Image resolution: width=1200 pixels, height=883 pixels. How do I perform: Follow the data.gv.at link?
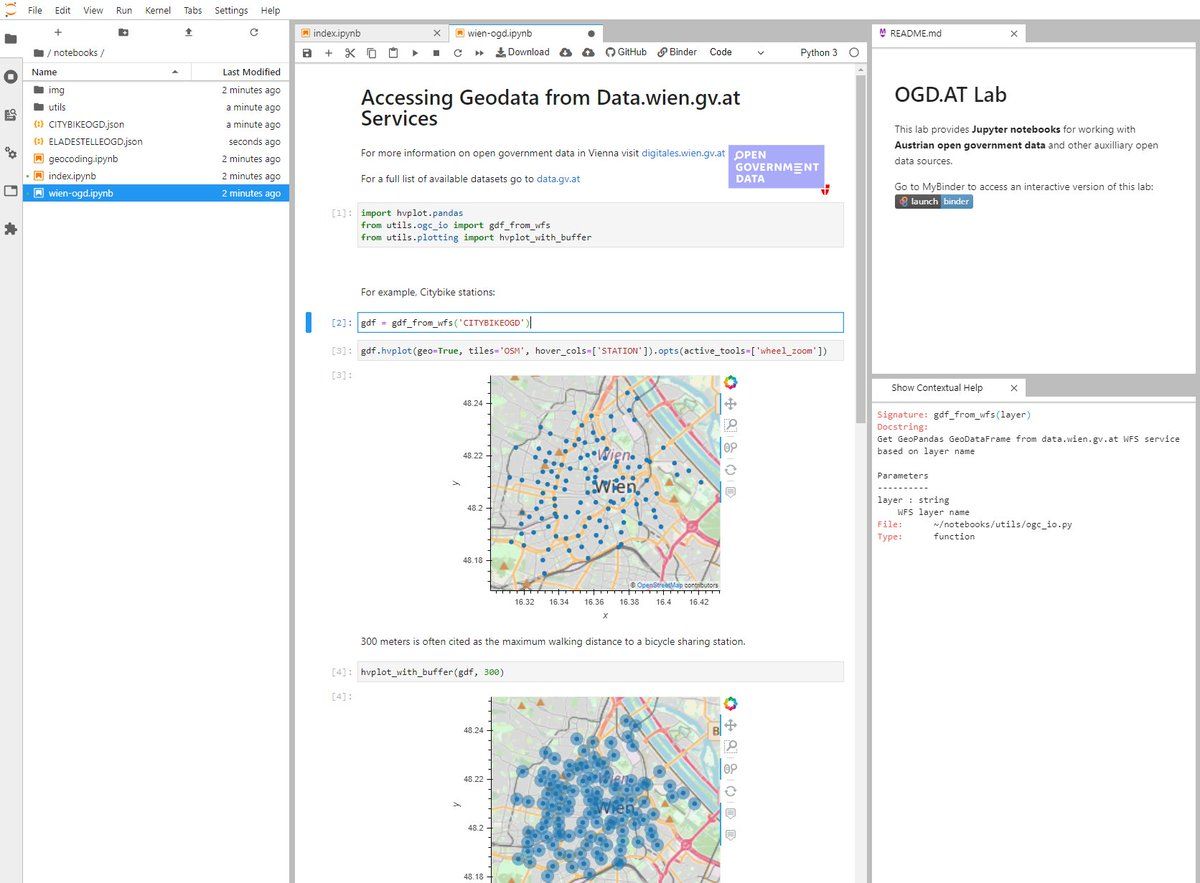[558, 179]
